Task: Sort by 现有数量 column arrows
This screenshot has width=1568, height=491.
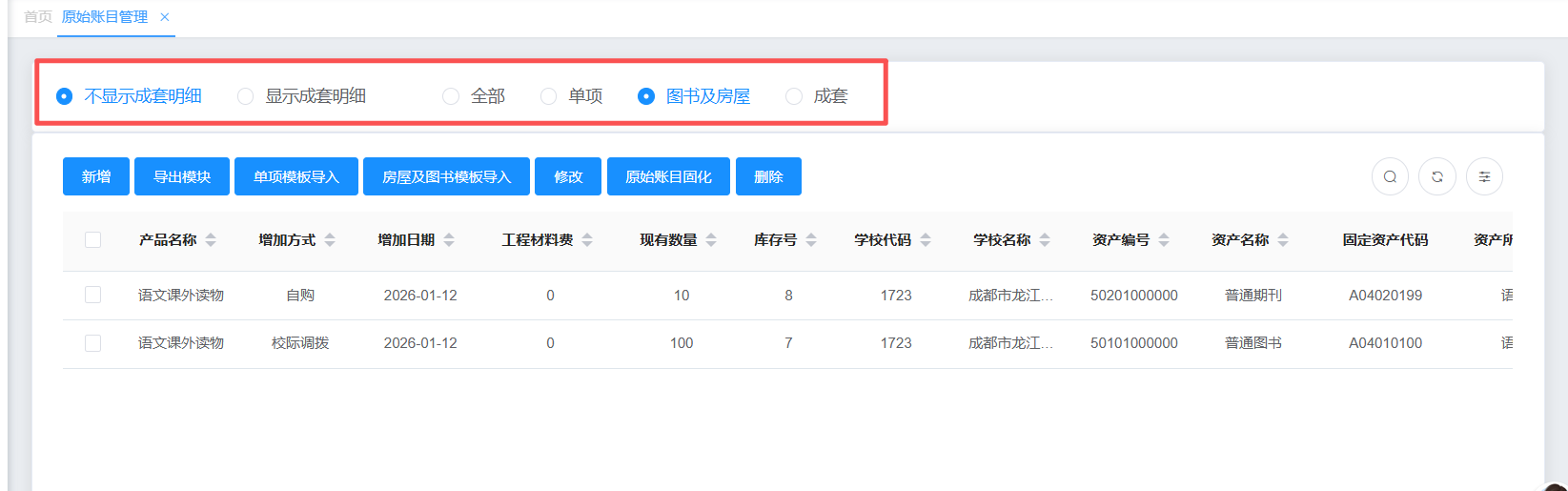Action: coord(711,240)
